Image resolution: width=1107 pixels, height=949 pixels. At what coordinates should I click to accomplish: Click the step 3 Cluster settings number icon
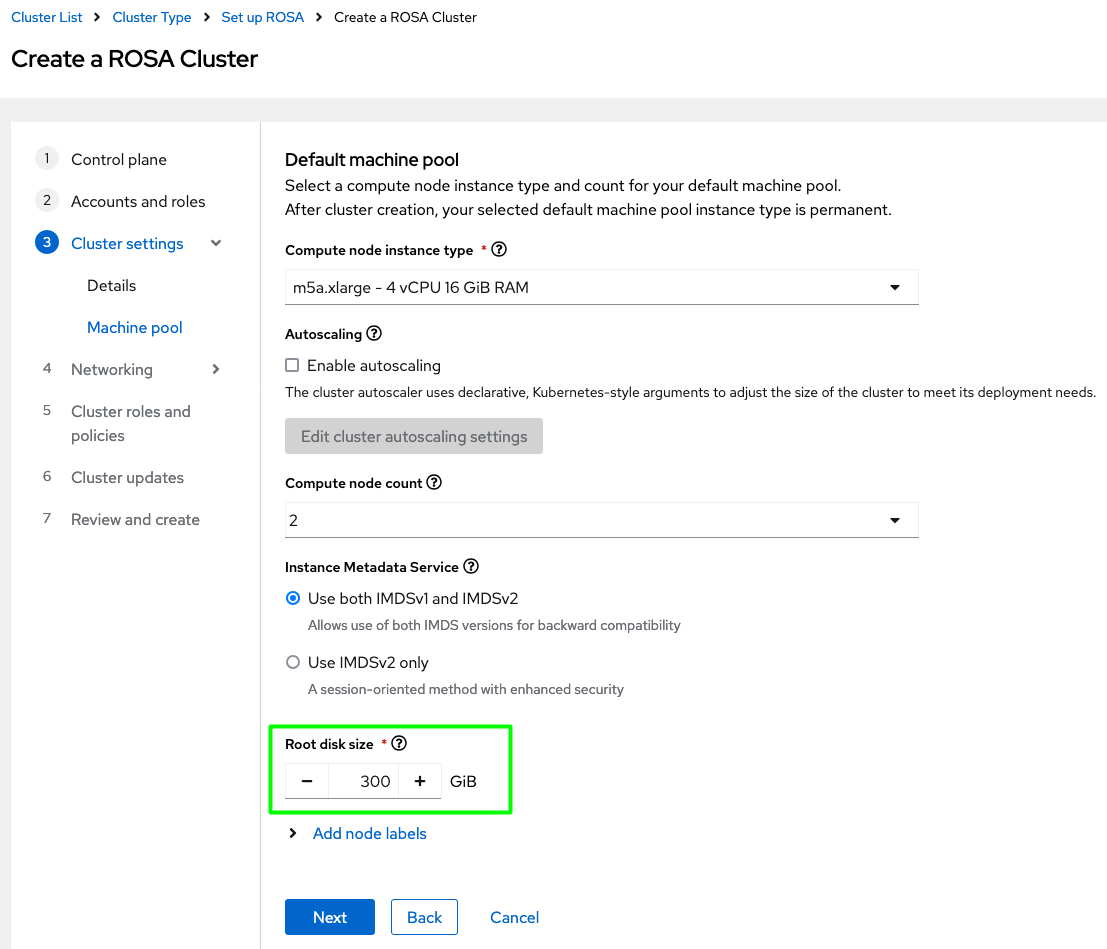(46, 243)
